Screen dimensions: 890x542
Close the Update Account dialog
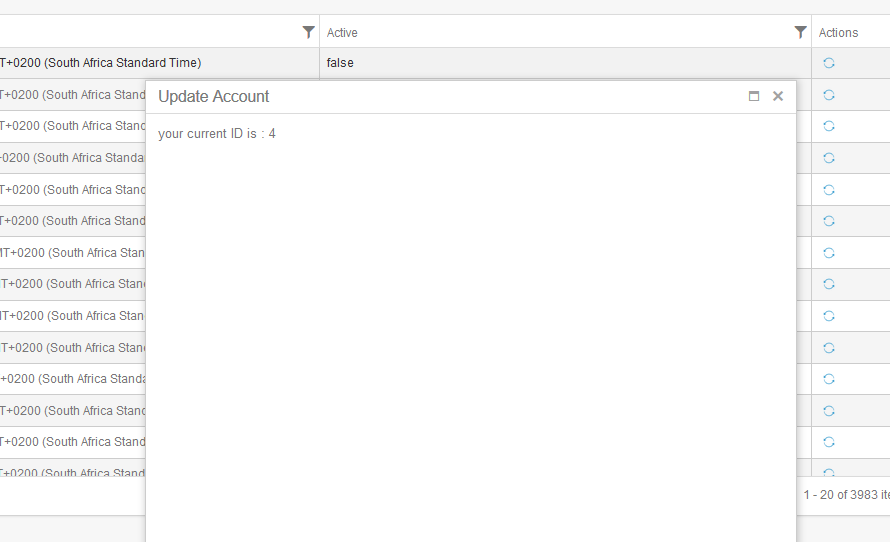[778, 96]
